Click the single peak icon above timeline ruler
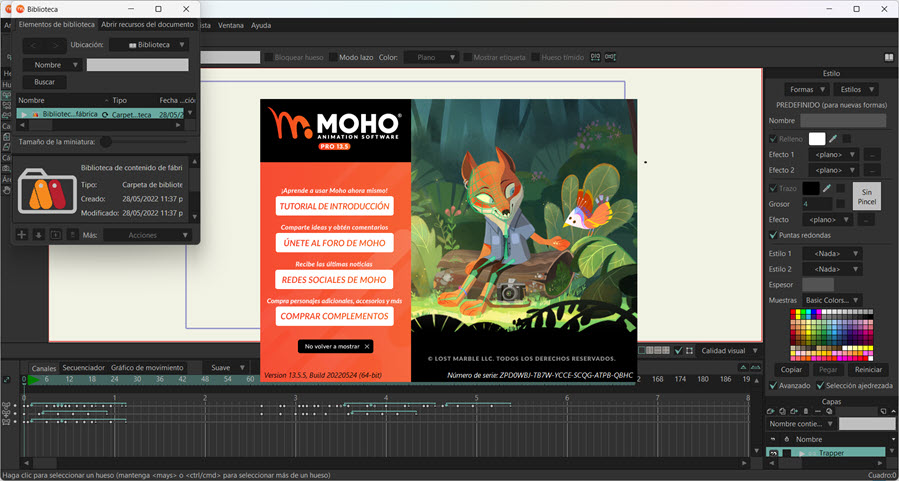899x481 pixels. point(743,367)
